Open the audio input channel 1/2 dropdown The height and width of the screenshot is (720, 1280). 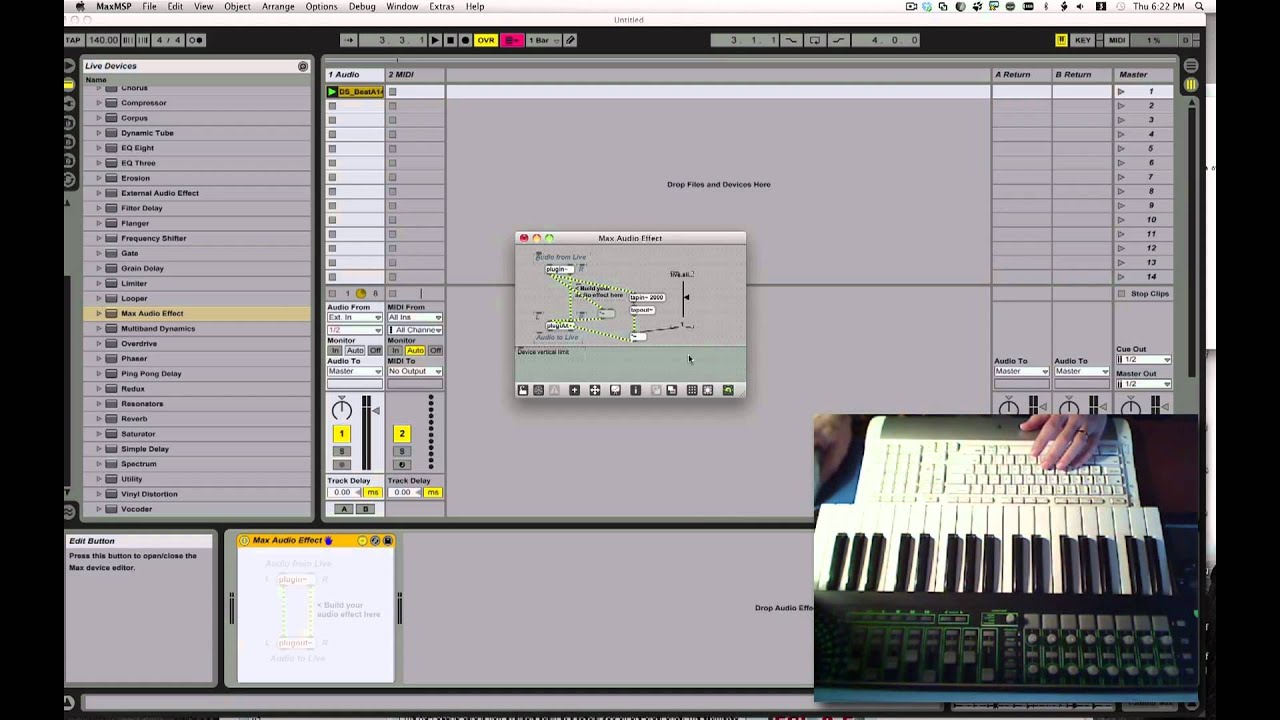click(x=355, y=329)
